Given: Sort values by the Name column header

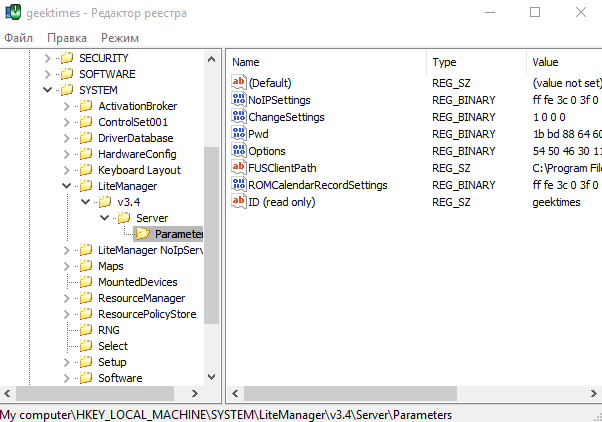Looking at the screenshot, I should click(327, 62).
